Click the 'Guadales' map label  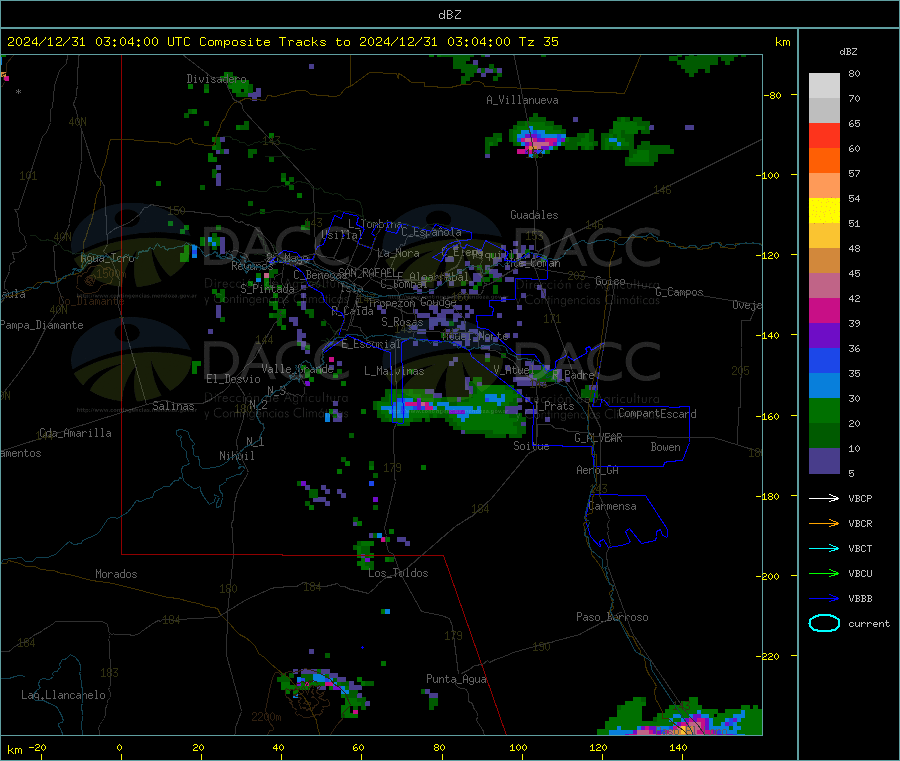point(534,215)
